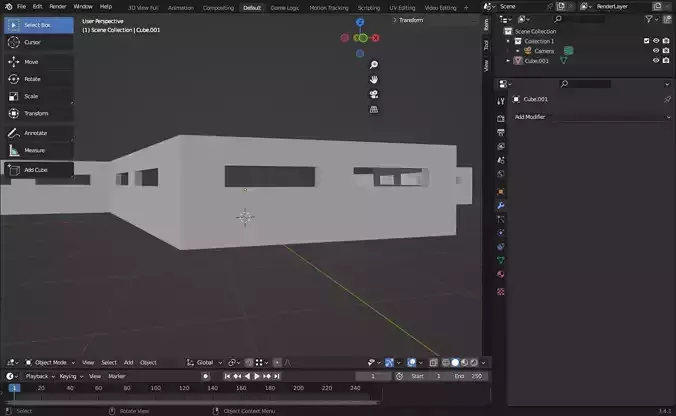
Task: Disable Collection 1 in renders
Action: 666,41
